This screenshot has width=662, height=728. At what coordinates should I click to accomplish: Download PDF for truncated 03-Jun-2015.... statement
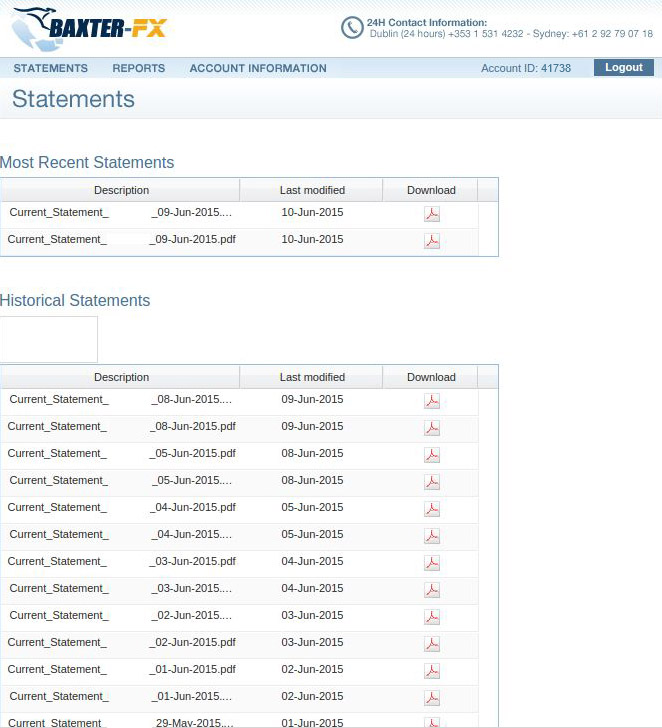point(432,590)
